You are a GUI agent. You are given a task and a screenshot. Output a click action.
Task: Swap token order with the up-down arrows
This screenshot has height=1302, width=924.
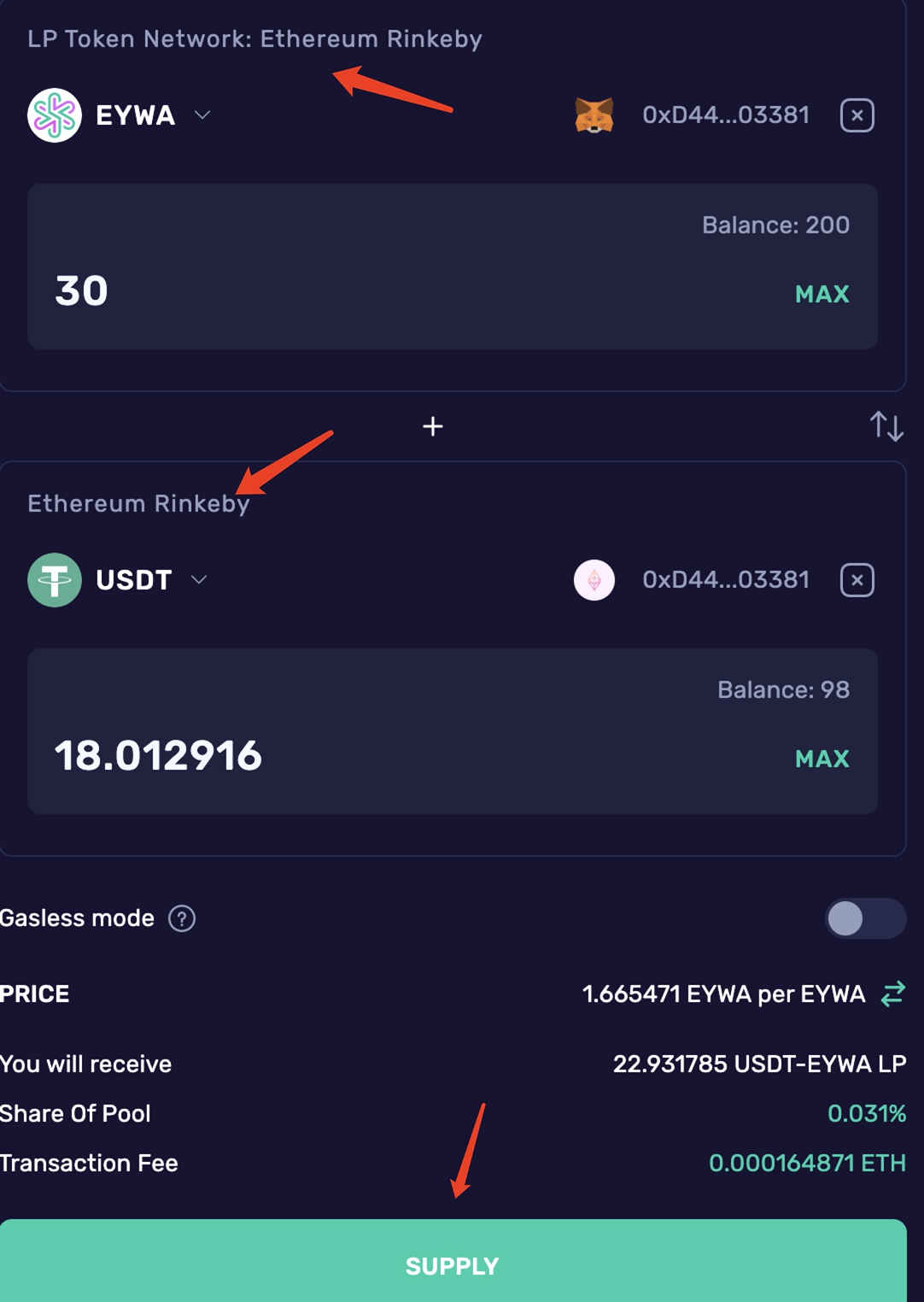[x=886, y=425]
